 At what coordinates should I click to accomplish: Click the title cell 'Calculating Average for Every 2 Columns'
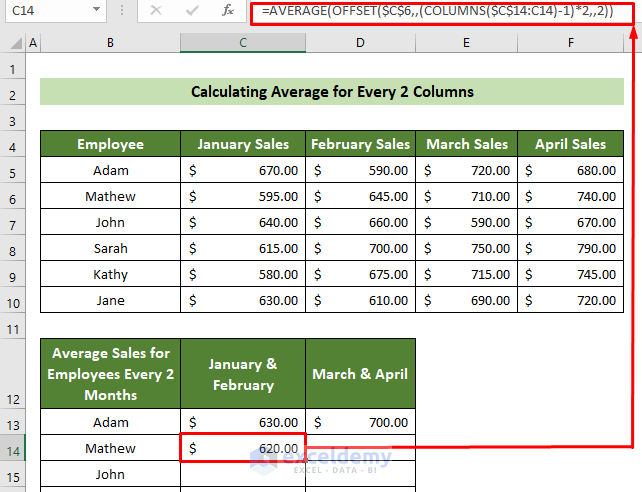click(332, 92)
